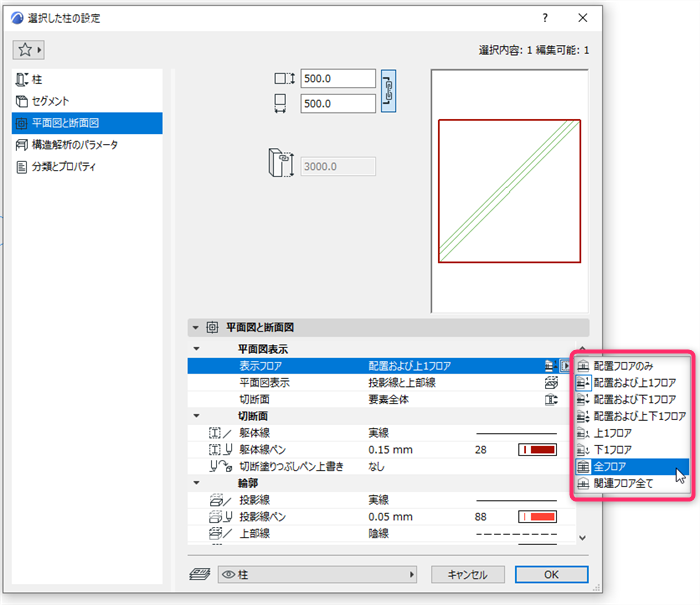Click the first 500.0 dimension field
Image resolution: width=700 pixels, height=605 pixels.
pos(338,79)
